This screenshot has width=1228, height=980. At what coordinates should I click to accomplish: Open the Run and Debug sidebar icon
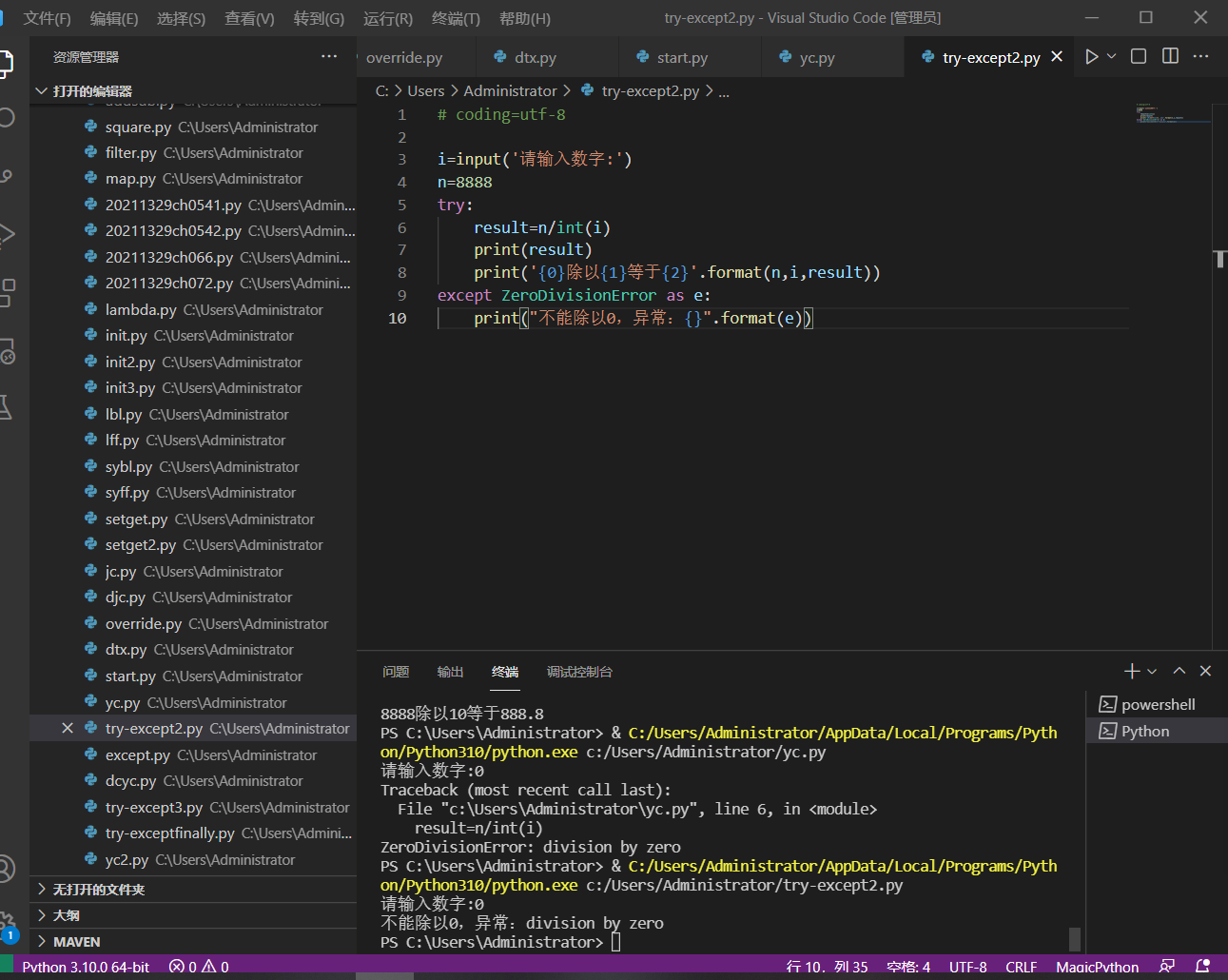[x=8, y=234]
